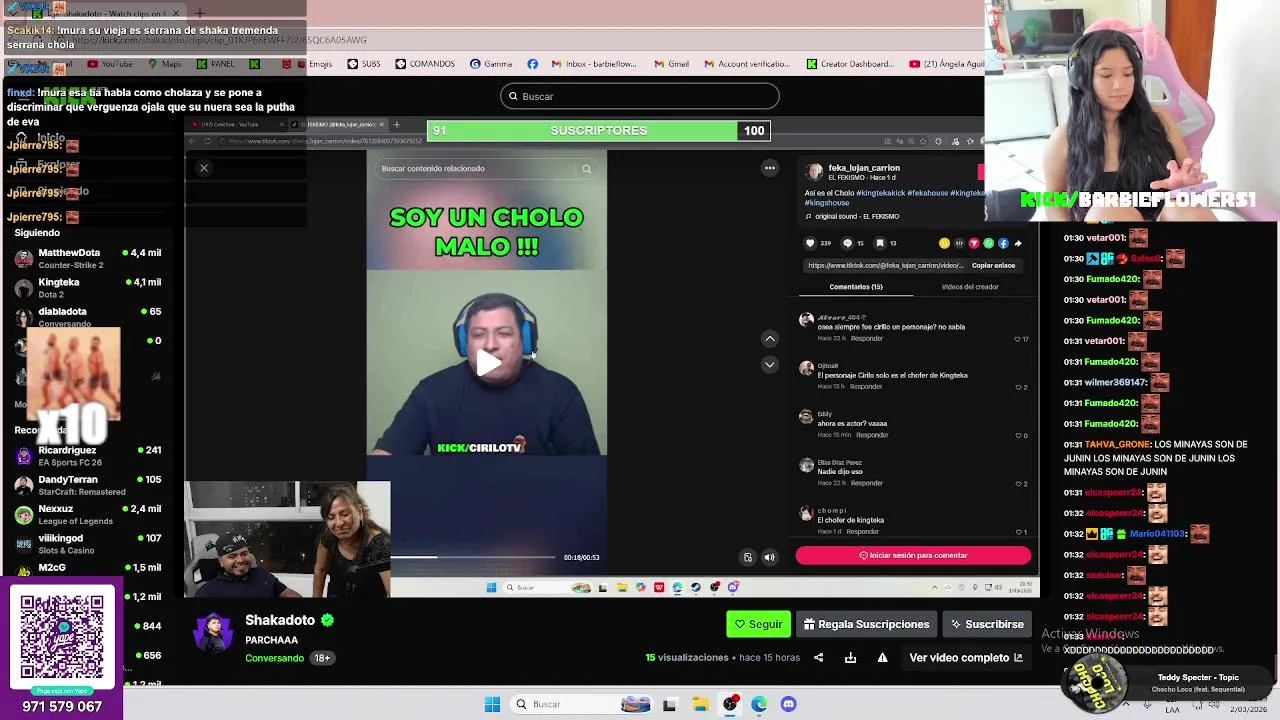The width and height of the screenshot is (1280, 720).
Task: Open Task View icon on taskbar
Action: (669, 704)
